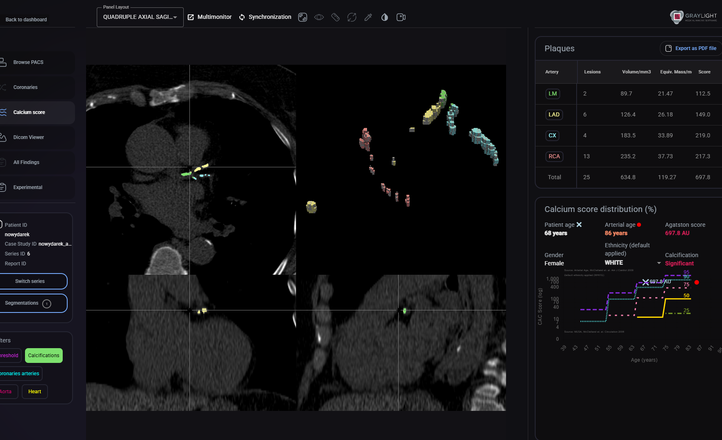Click the Total row label

554,177
